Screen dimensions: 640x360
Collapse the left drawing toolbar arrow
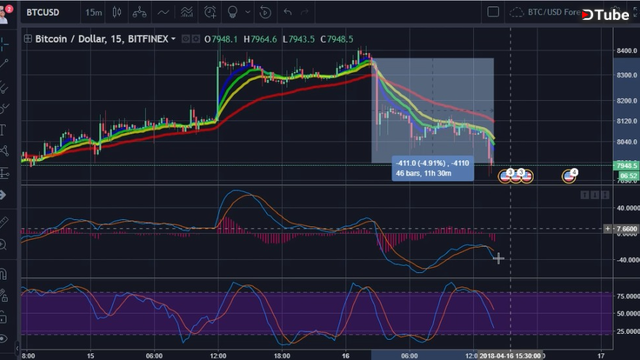[x=17, y=348]
